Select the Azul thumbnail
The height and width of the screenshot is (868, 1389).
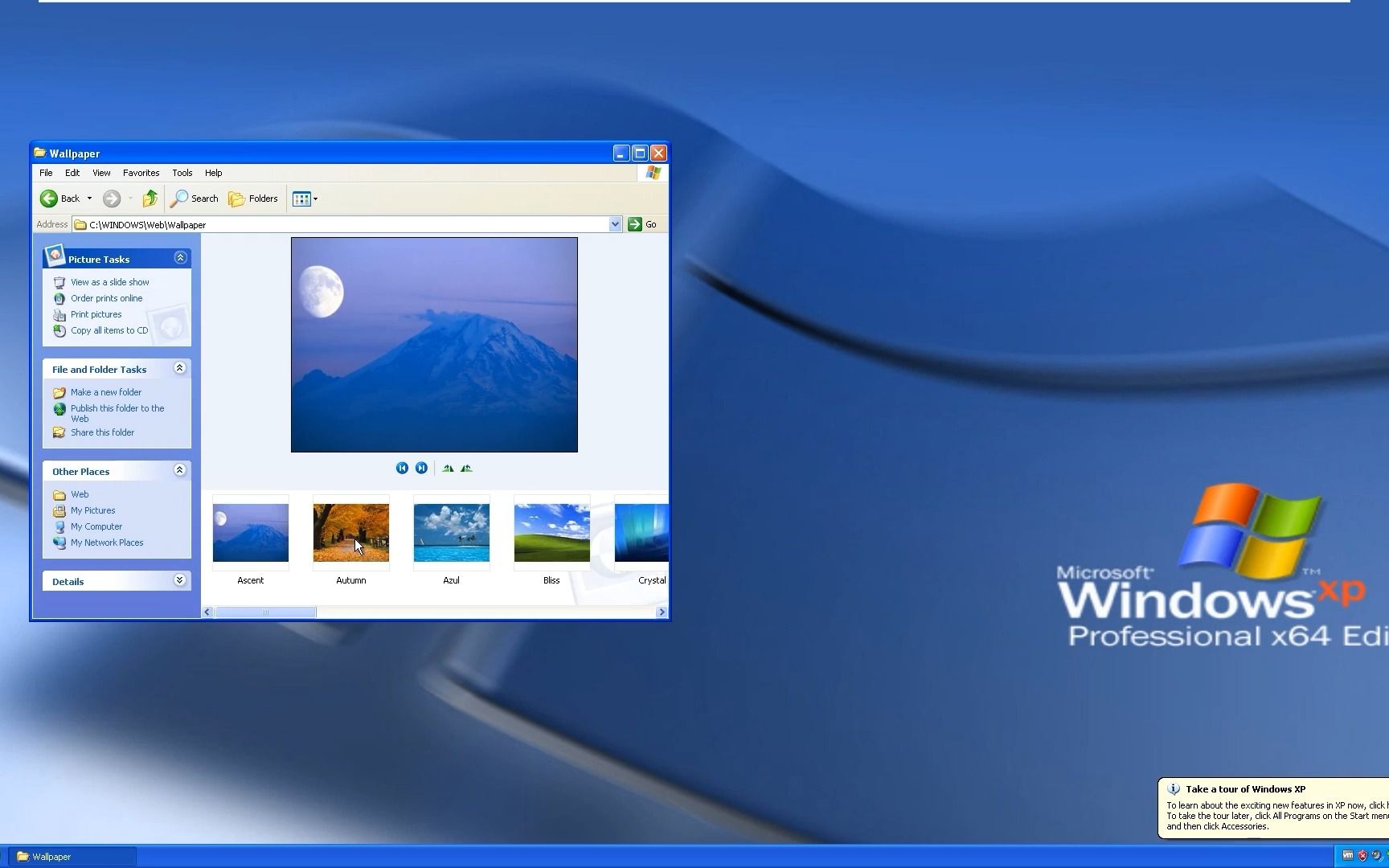pos(451,533)
